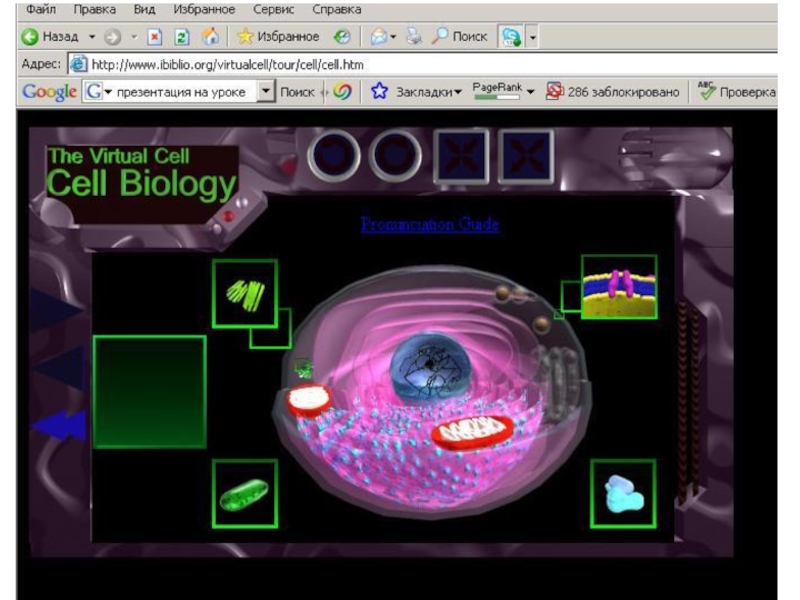Go to the Home page icon

click(x=210, y=36)
